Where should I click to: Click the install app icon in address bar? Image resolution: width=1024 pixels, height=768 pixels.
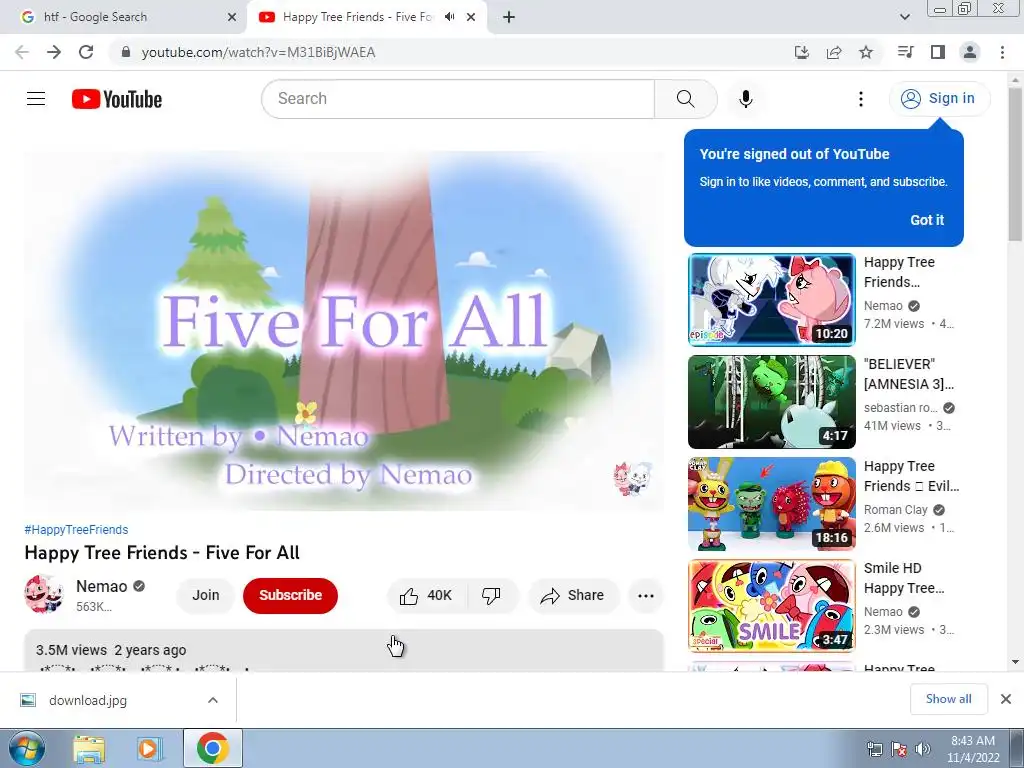click(802, 52)
